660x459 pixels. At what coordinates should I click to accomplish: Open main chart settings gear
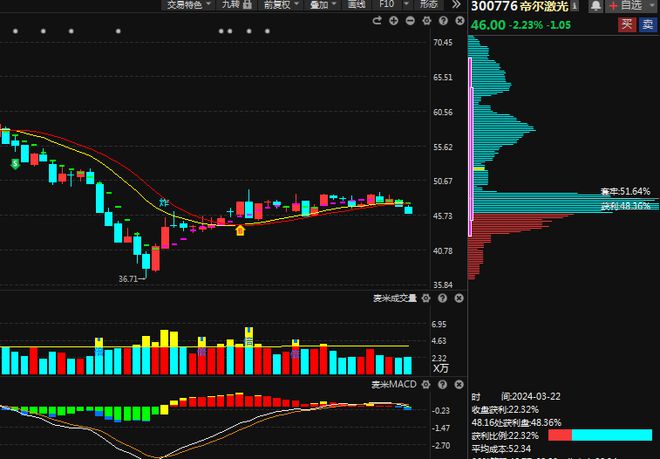426,21
